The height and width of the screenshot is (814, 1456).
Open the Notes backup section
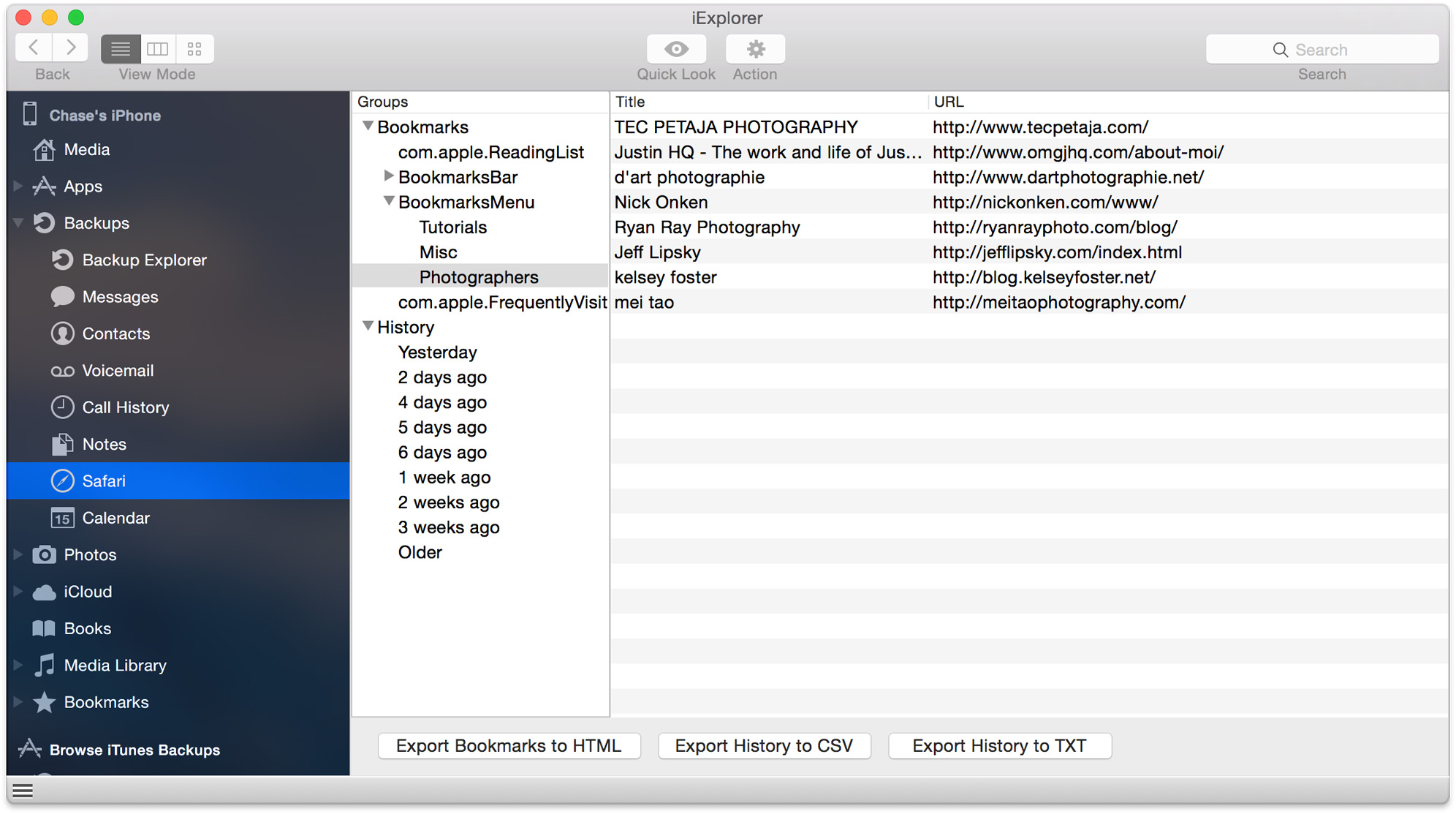(104, 444)
